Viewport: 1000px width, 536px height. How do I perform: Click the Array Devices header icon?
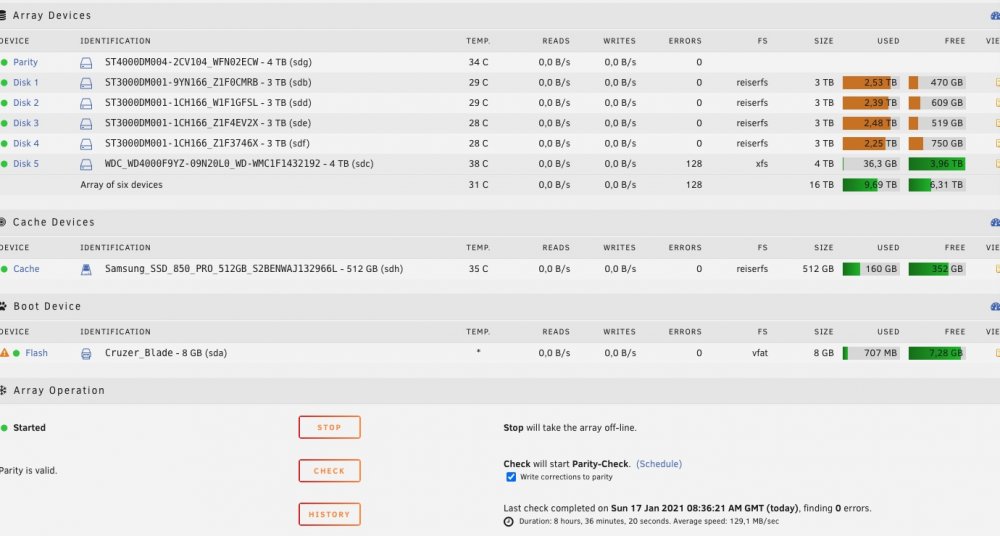tap(3, 15)
